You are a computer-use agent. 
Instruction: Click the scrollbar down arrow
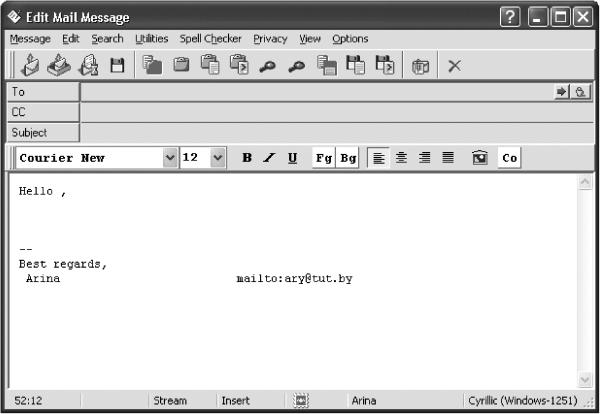point(585,380)
